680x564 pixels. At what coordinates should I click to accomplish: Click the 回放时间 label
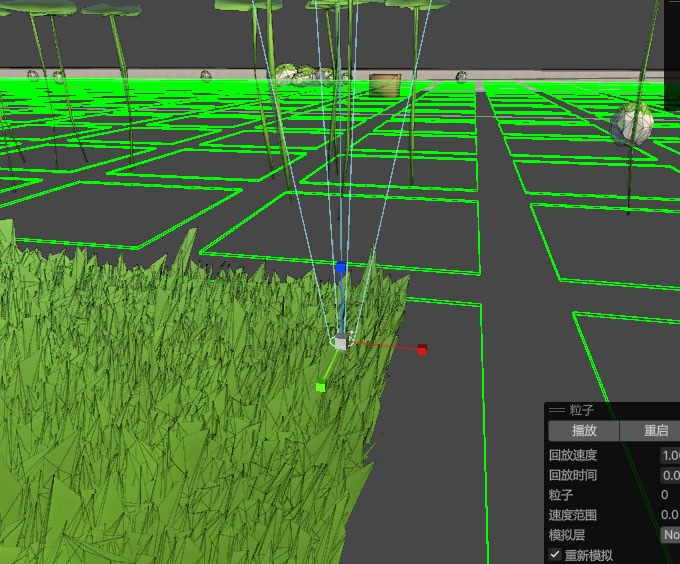tap(573, 475)
